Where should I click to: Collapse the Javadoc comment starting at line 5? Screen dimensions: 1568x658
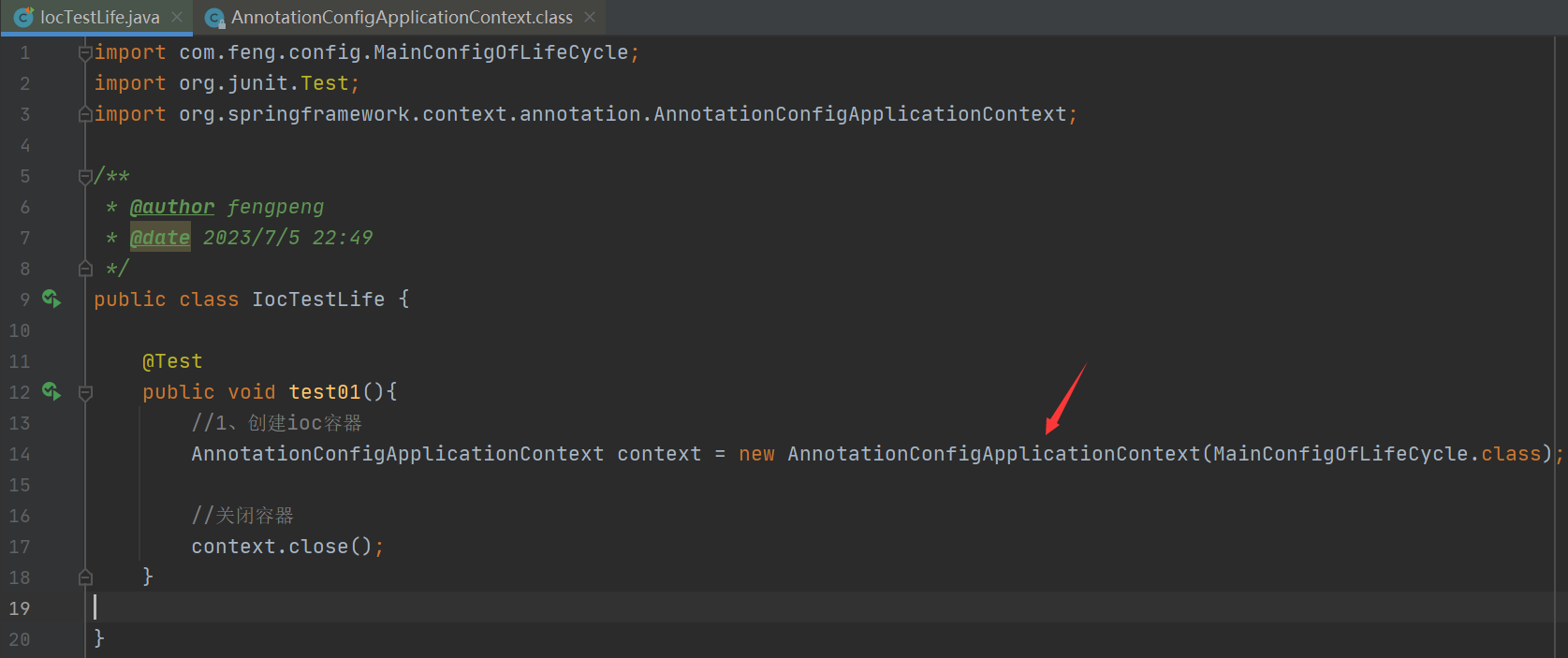click(85, 176)
